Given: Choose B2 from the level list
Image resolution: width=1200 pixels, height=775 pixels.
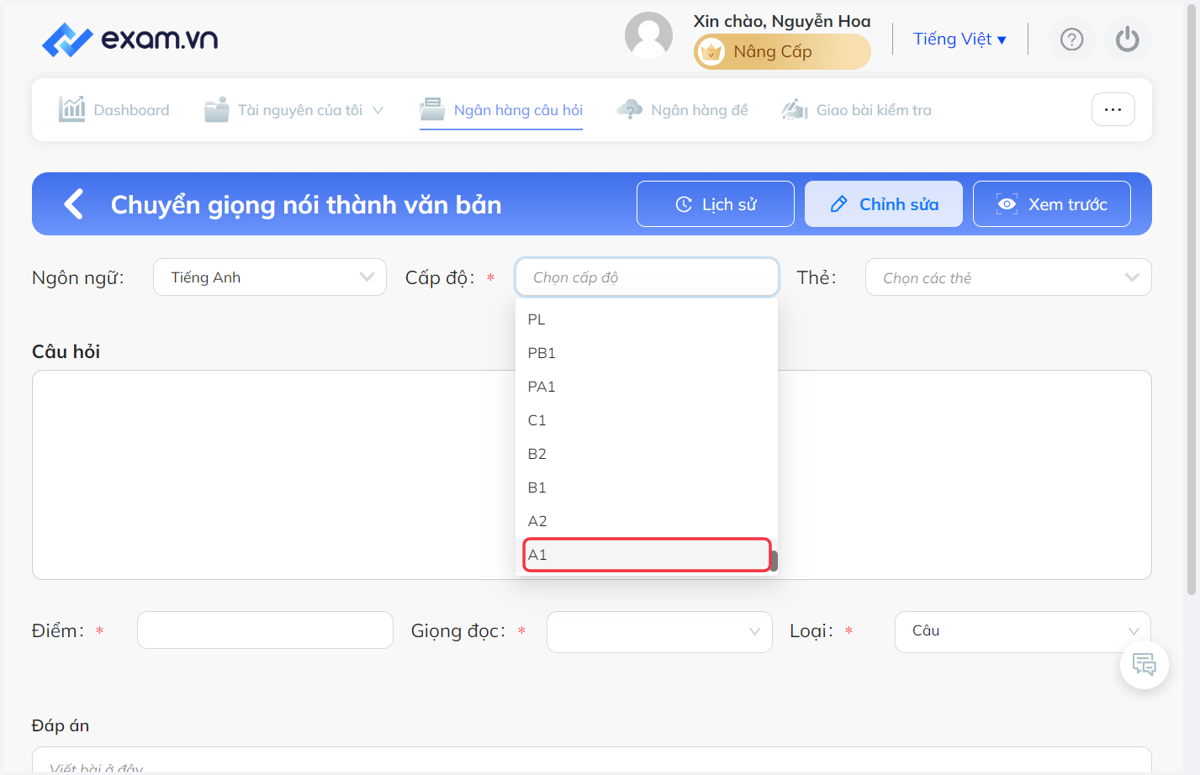Looking at the screenshot, I should pos(647,454).
